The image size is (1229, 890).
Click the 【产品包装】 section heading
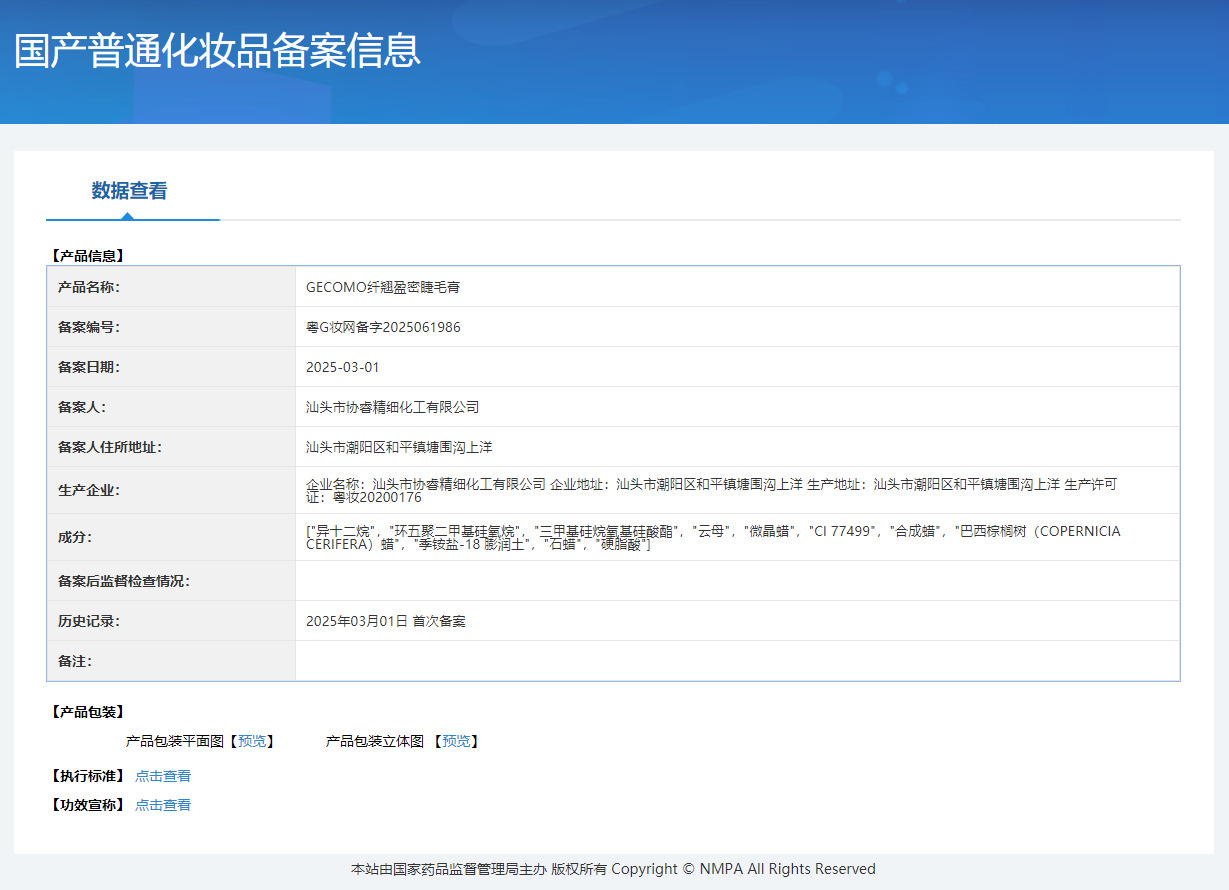coord(87,712)
